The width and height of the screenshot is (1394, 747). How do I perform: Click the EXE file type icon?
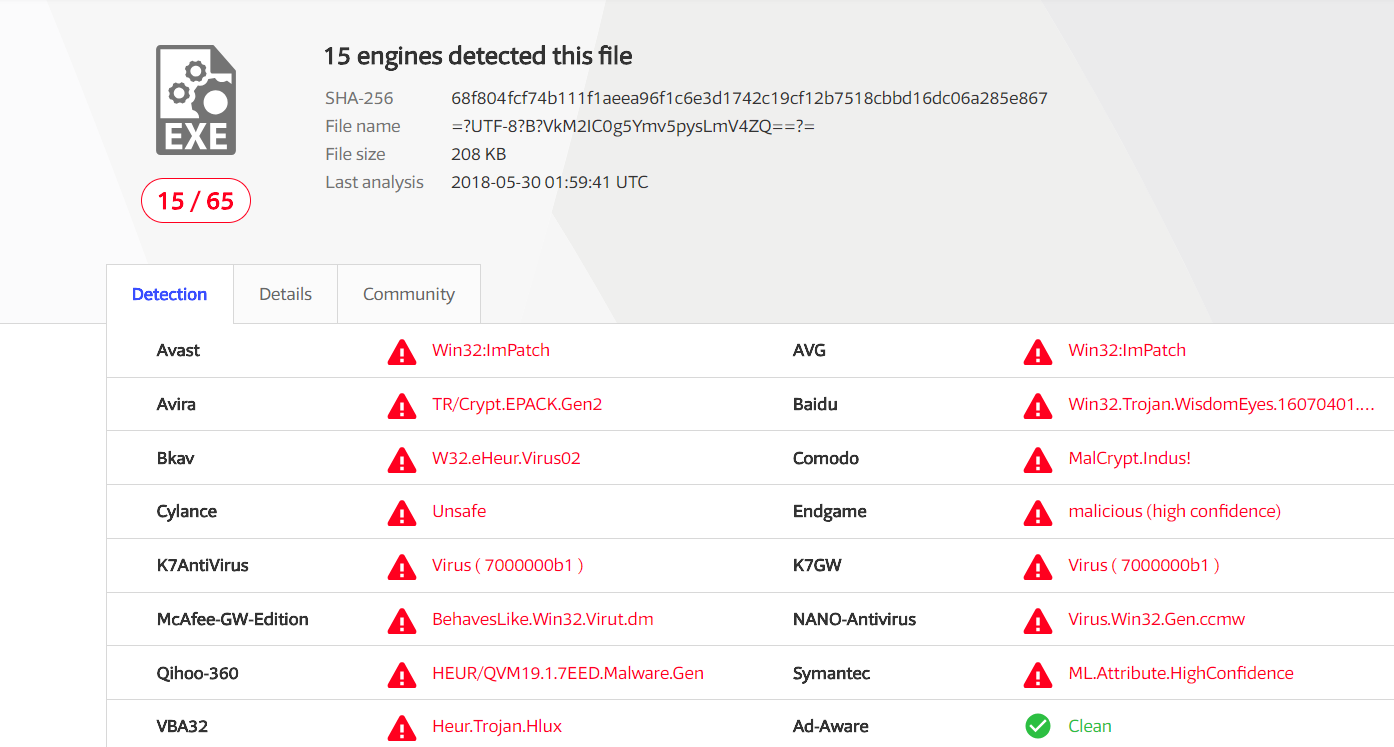(196, 100)
